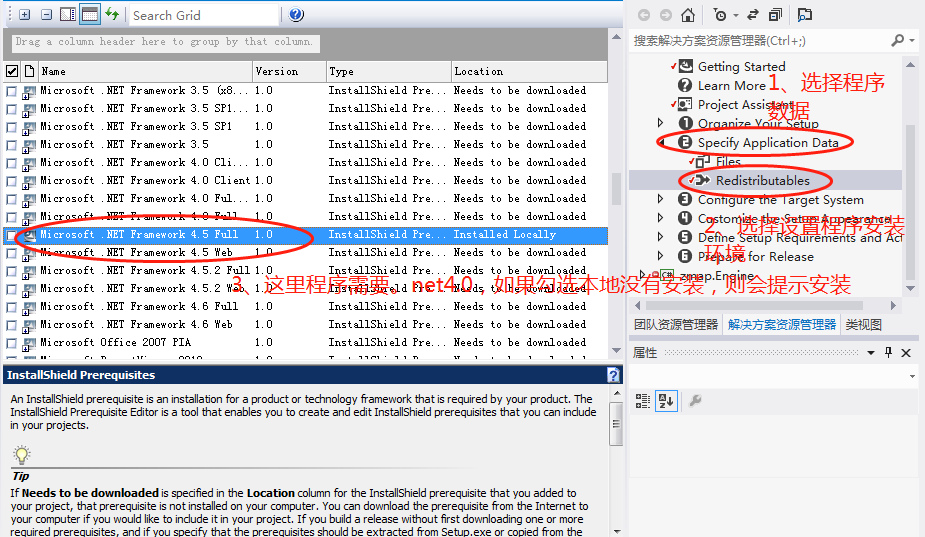
Task: Check the .NET Framework 4.6 Web checkbox
Action: coord(11,325)
